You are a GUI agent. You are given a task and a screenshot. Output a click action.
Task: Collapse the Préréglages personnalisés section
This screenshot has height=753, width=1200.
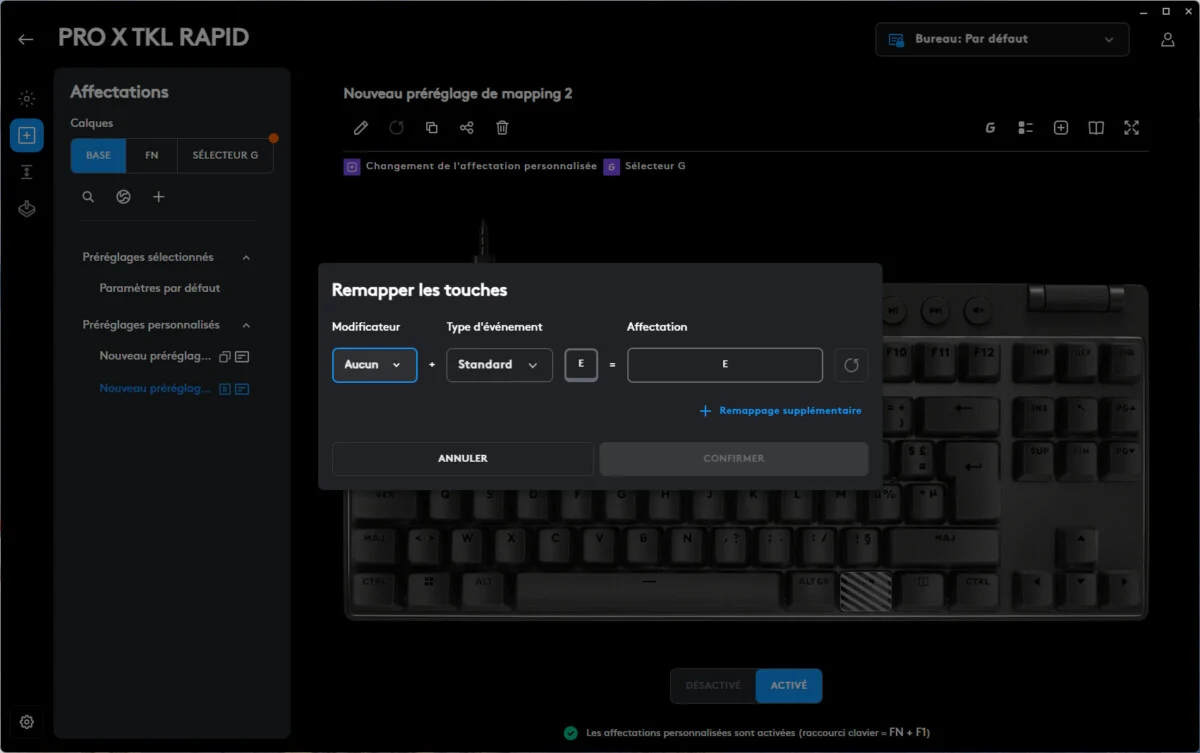coord(246,324)
